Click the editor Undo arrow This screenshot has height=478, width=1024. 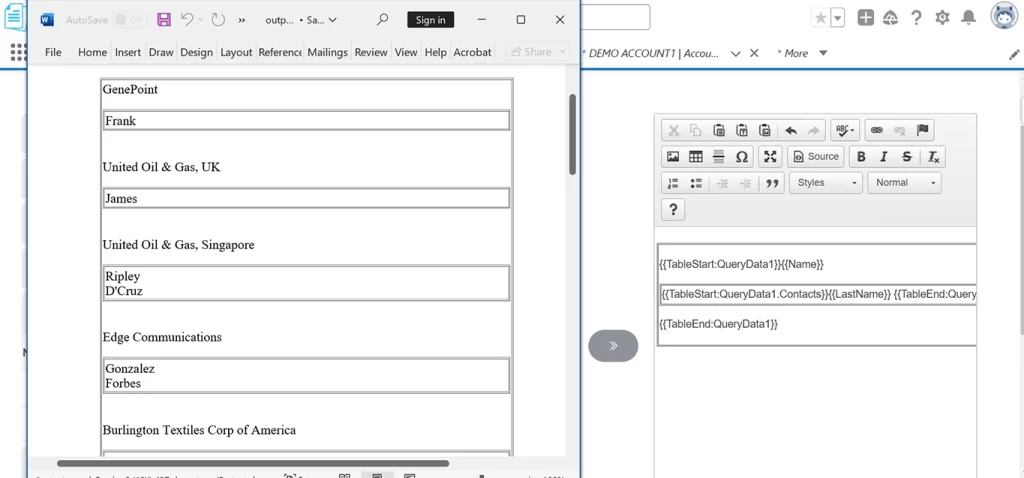pos(791,130)
